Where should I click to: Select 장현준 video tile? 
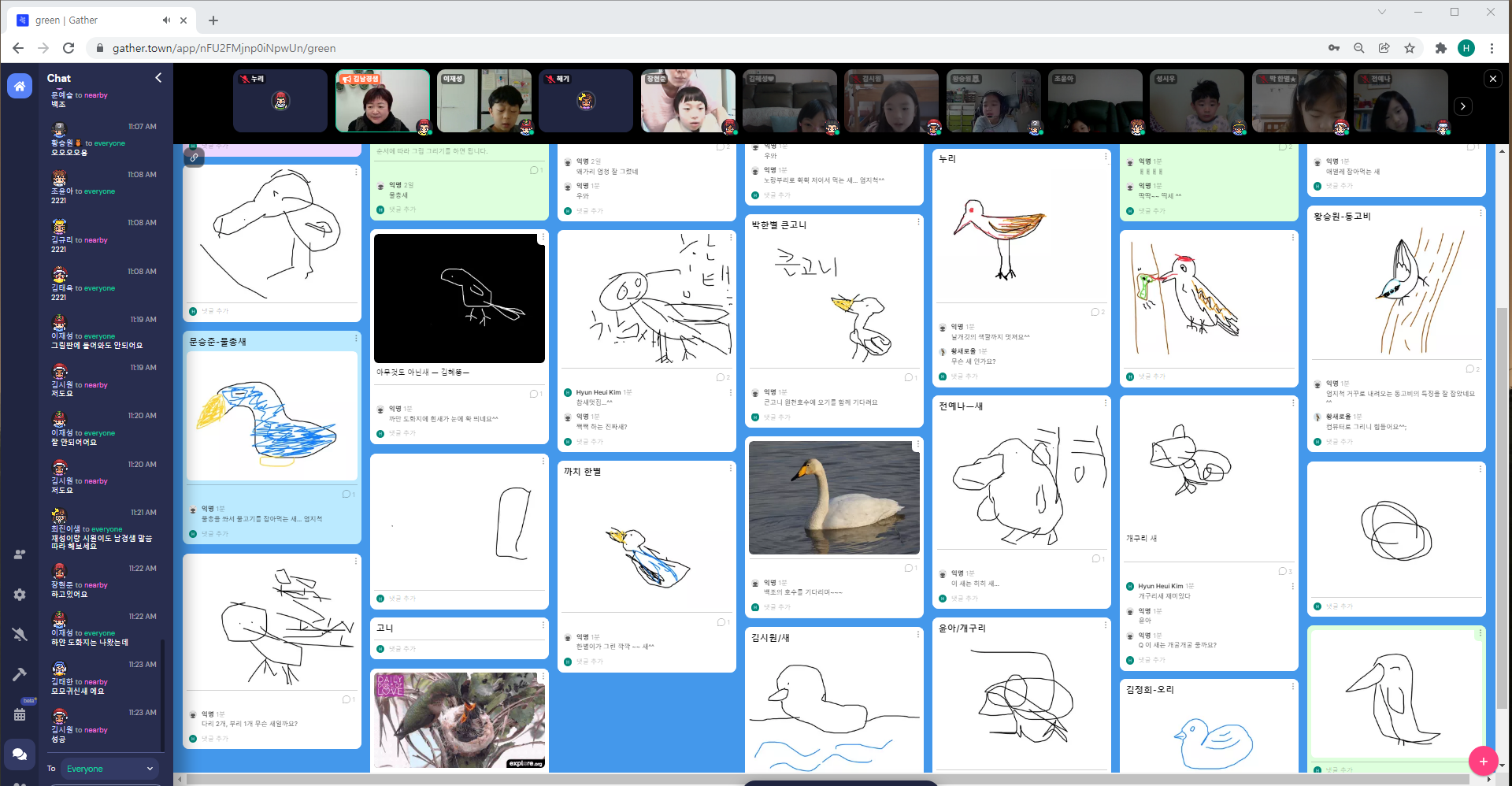pos(688,101)
